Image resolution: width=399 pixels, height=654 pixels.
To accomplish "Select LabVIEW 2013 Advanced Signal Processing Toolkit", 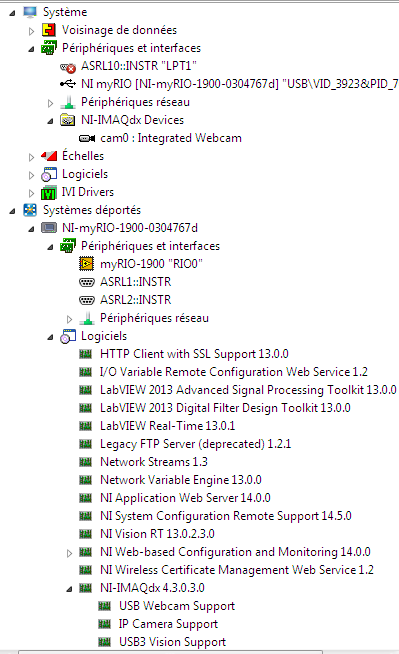I will coord(248,390).
